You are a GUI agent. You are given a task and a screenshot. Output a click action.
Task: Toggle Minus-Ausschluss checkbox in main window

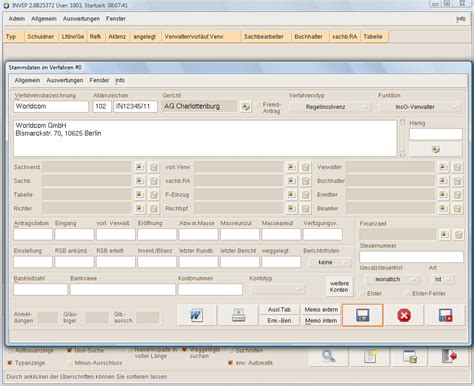coord(70,363)
